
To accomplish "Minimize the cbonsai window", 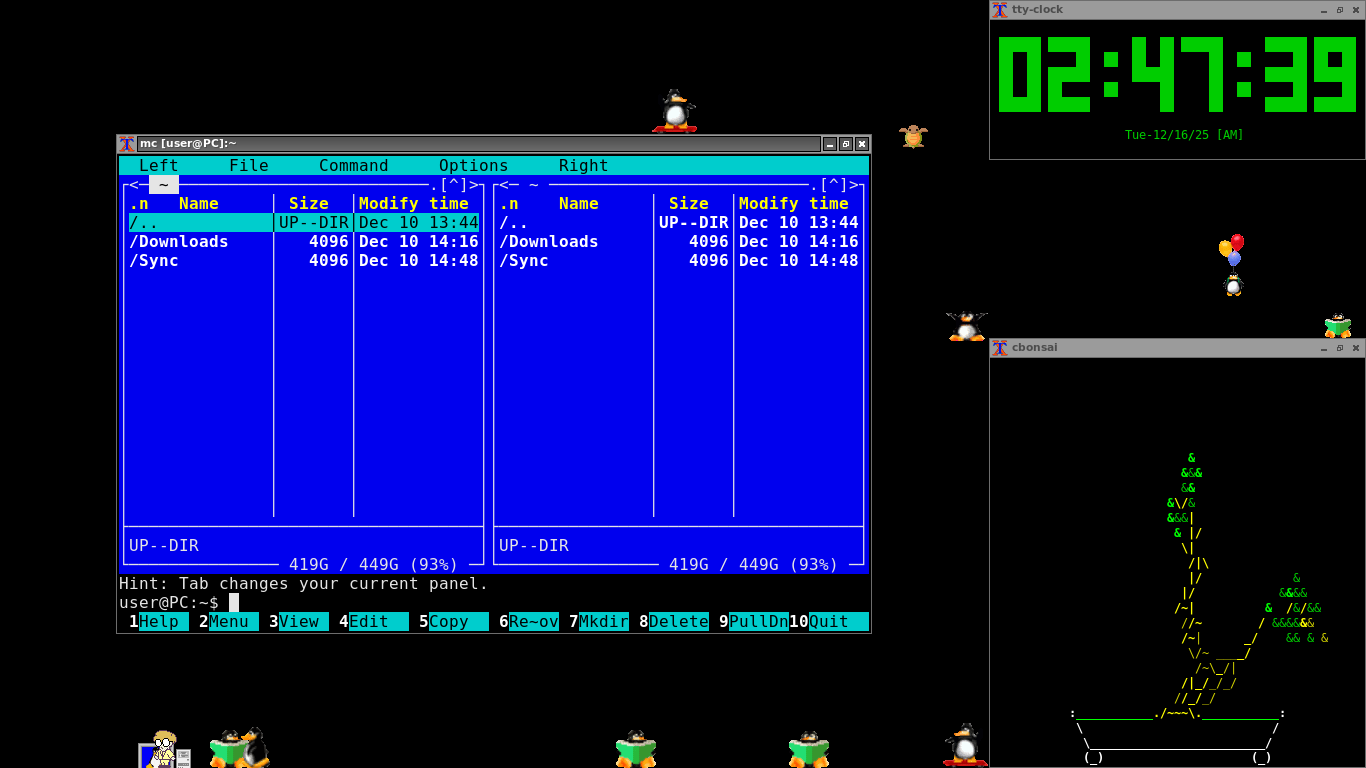I will coord(1324,348).
